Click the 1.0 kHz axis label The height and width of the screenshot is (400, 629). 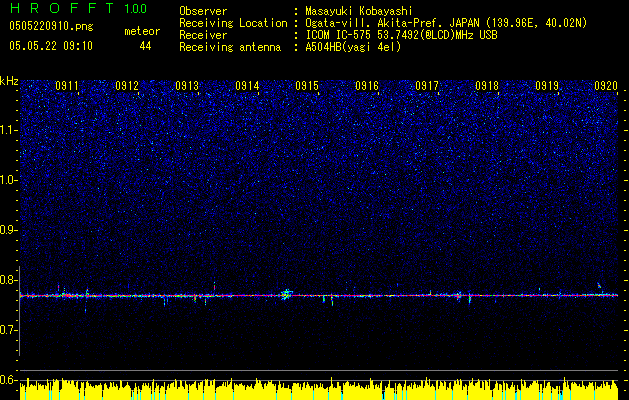point(9,180)
